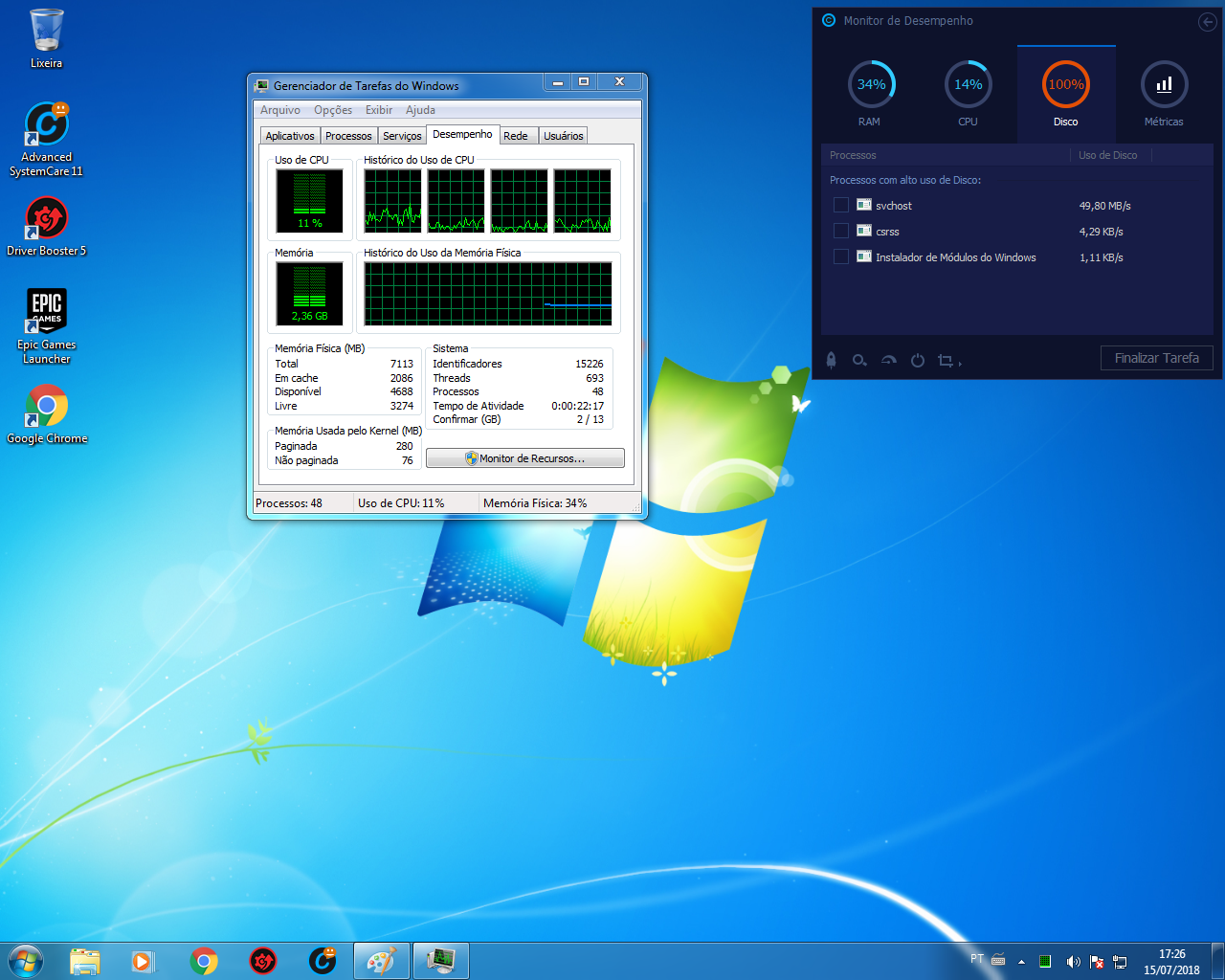Open the Windows Start menu orb
Image resolution: width=1225 pixels, height=980 pixels.
coord(26,961)
